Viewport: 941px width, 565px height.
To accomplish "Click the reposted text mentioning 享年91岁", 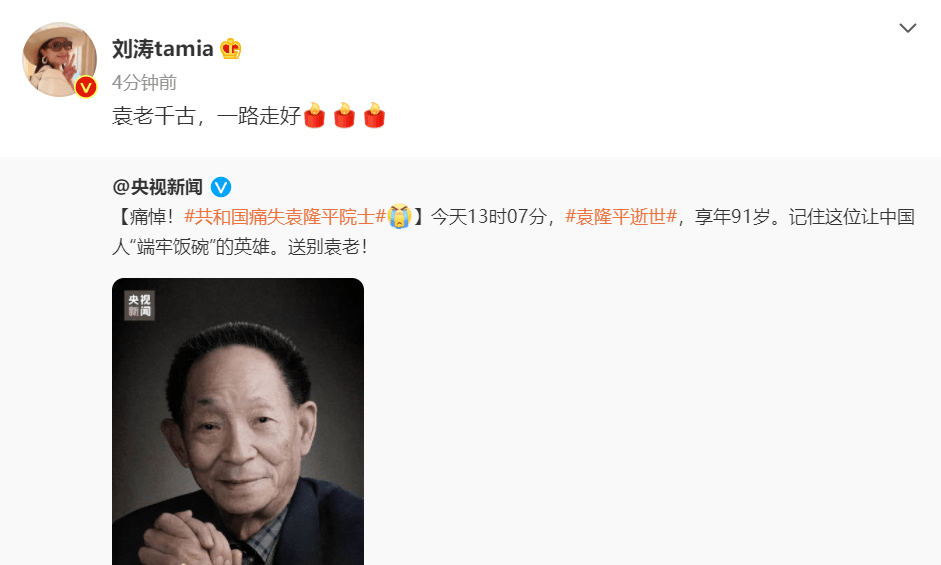I will point(732,217).
